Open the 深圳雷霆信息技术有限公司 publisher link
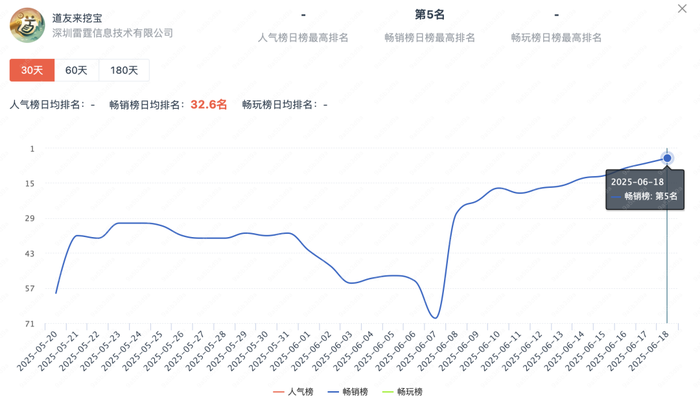The image size is (700, 399). 112,33
